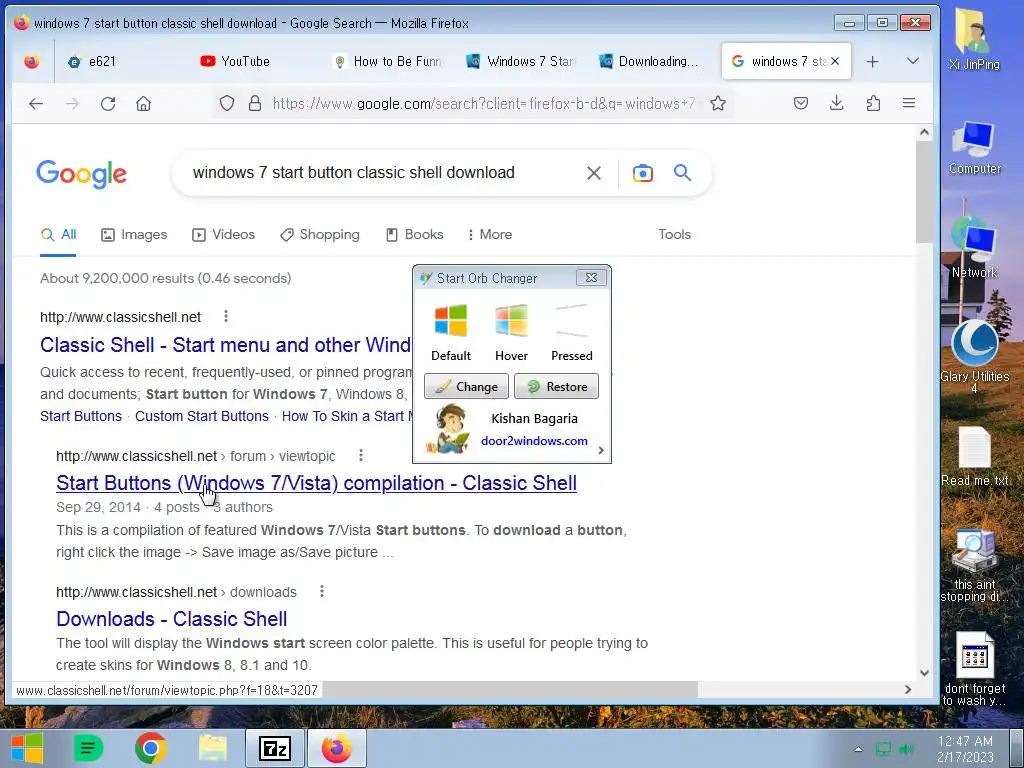The image size is (1024, 768).
Task: Click Change button in Start Orb Changer
Action: click(x=466, y=387)
